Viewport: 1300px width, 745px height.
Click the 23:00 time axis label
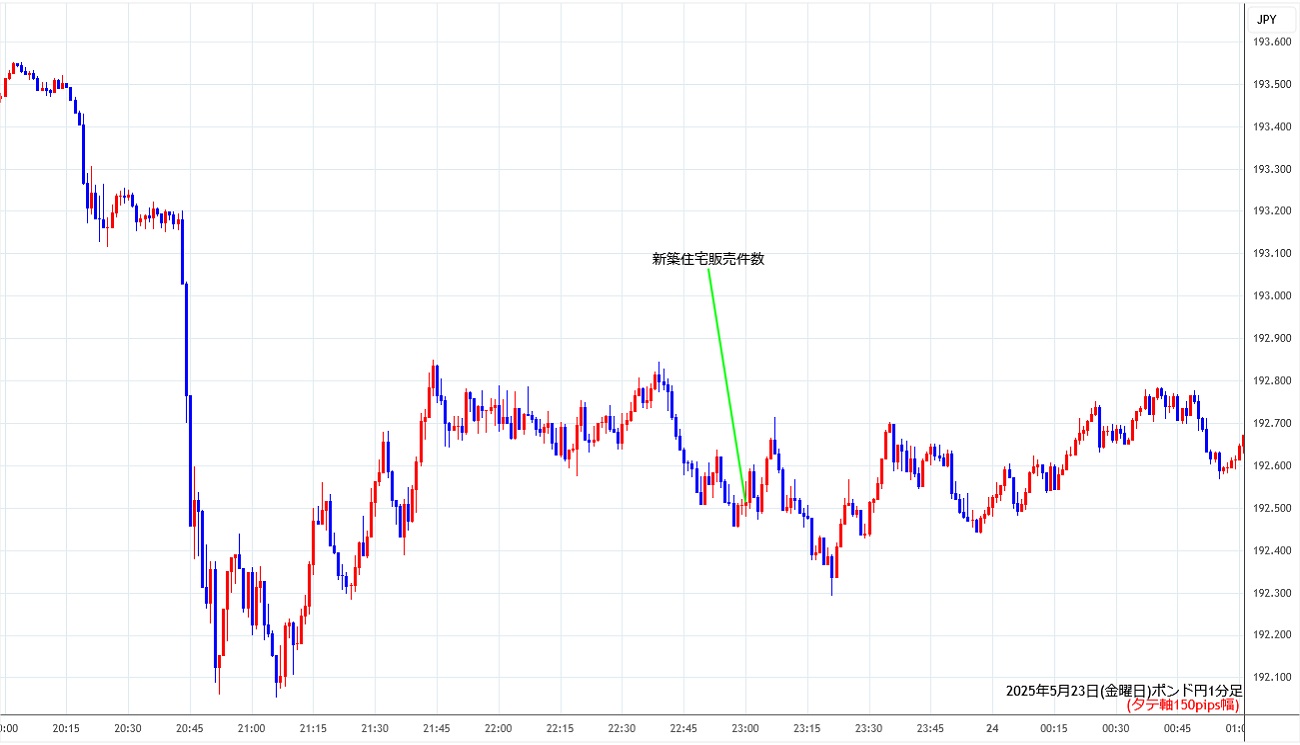pyautogui.click(x=745, y=729)
